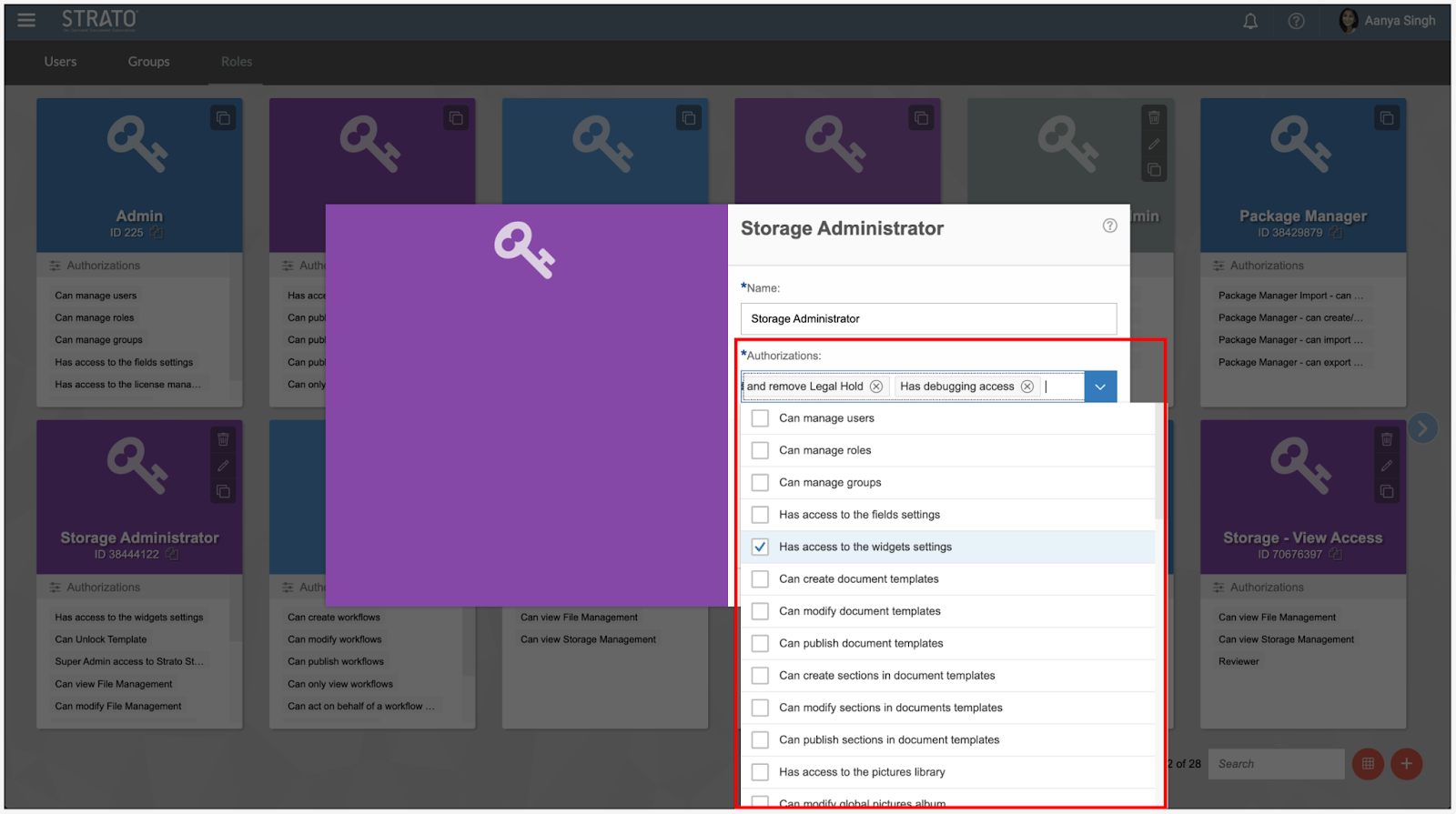Switch to the Users tab

pos(60,62)
